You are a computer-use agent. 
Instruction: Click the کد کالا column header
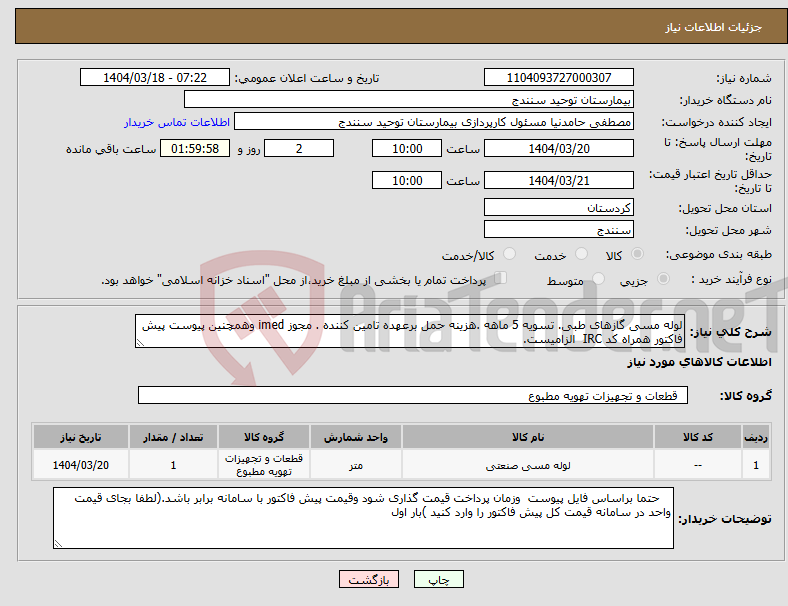[698, 437]
